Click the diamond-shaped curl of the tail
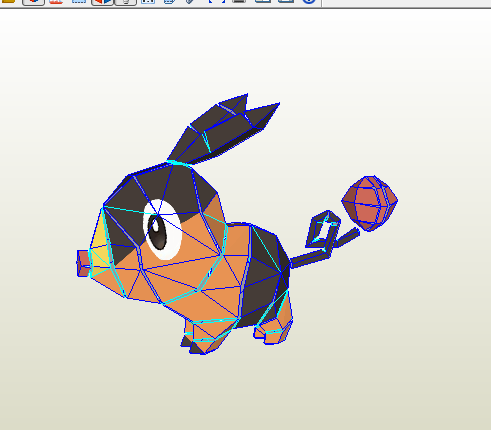This screenshot has width=491, height=430. [x=323, y=229]
